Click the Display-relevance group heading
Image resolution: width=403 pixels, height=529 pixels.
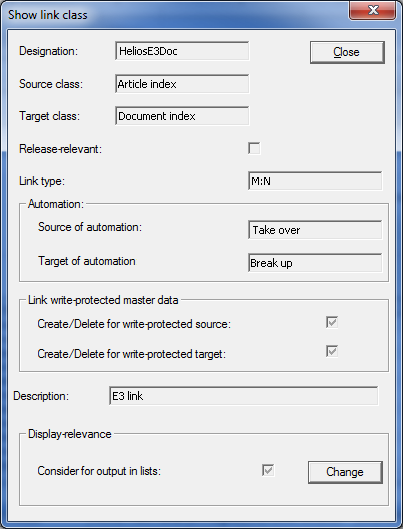69,434
